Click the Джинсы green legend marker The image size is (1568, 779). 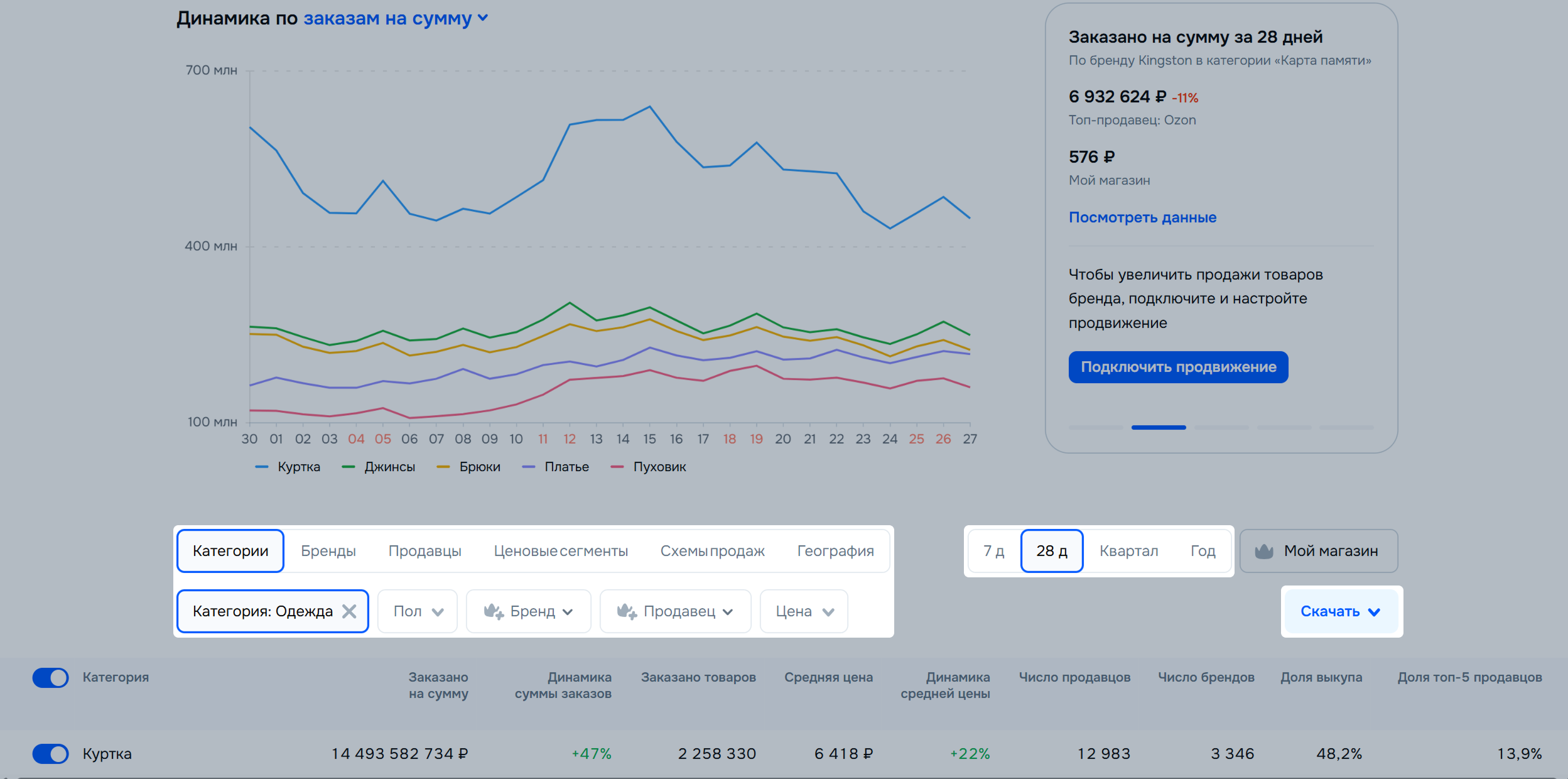(x=349, y=467)
